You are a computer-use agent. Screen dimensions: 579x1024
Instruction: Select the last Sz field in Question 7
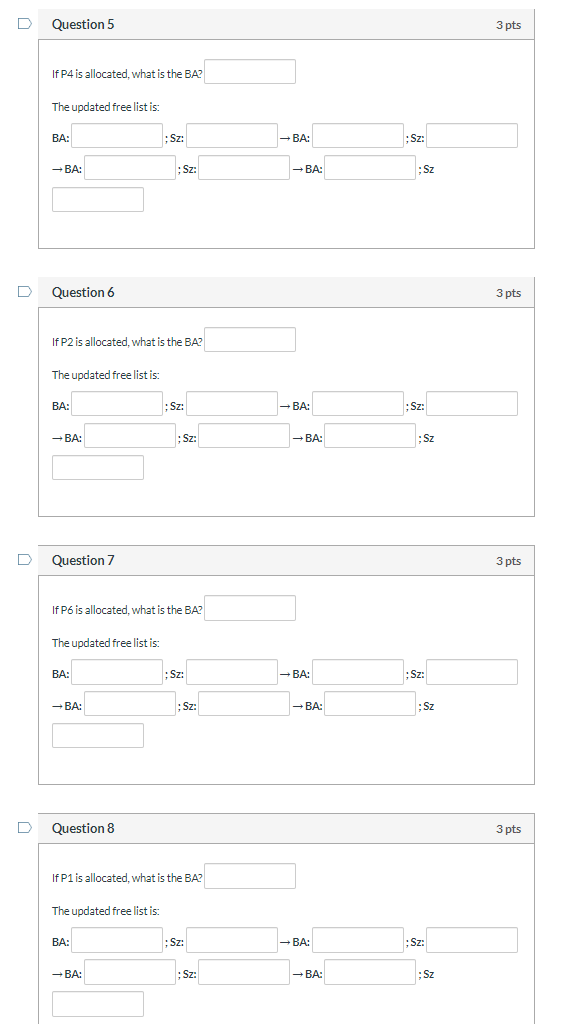coord(98,735)
